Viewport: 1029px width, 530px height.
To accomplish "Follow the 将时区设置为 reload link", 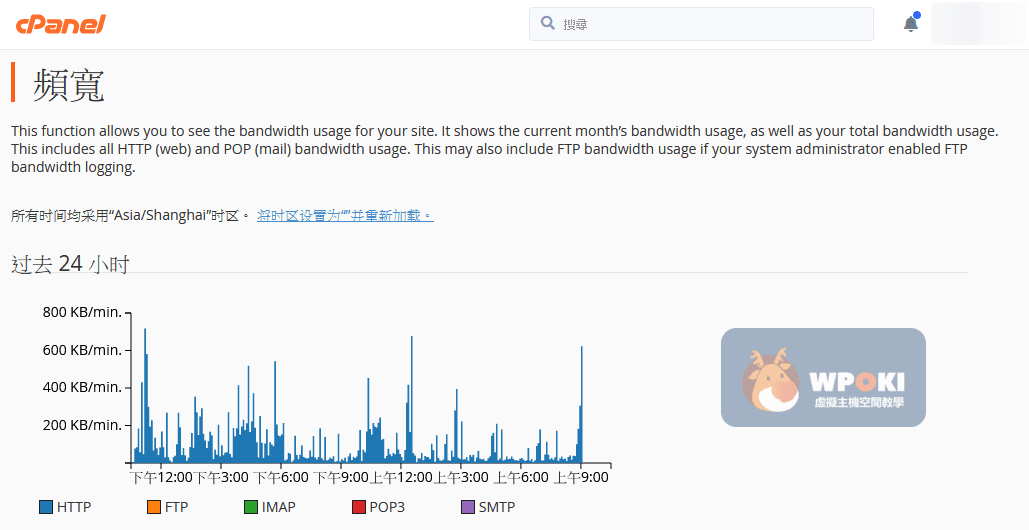I will (x=344, y=216).
